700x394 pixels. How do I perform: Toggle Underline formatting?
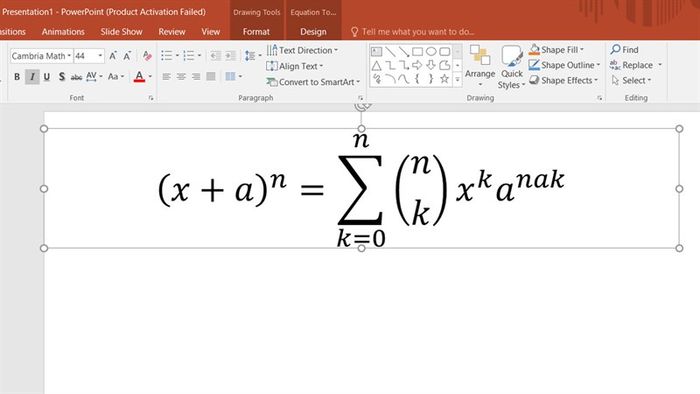tap(46, 77)
